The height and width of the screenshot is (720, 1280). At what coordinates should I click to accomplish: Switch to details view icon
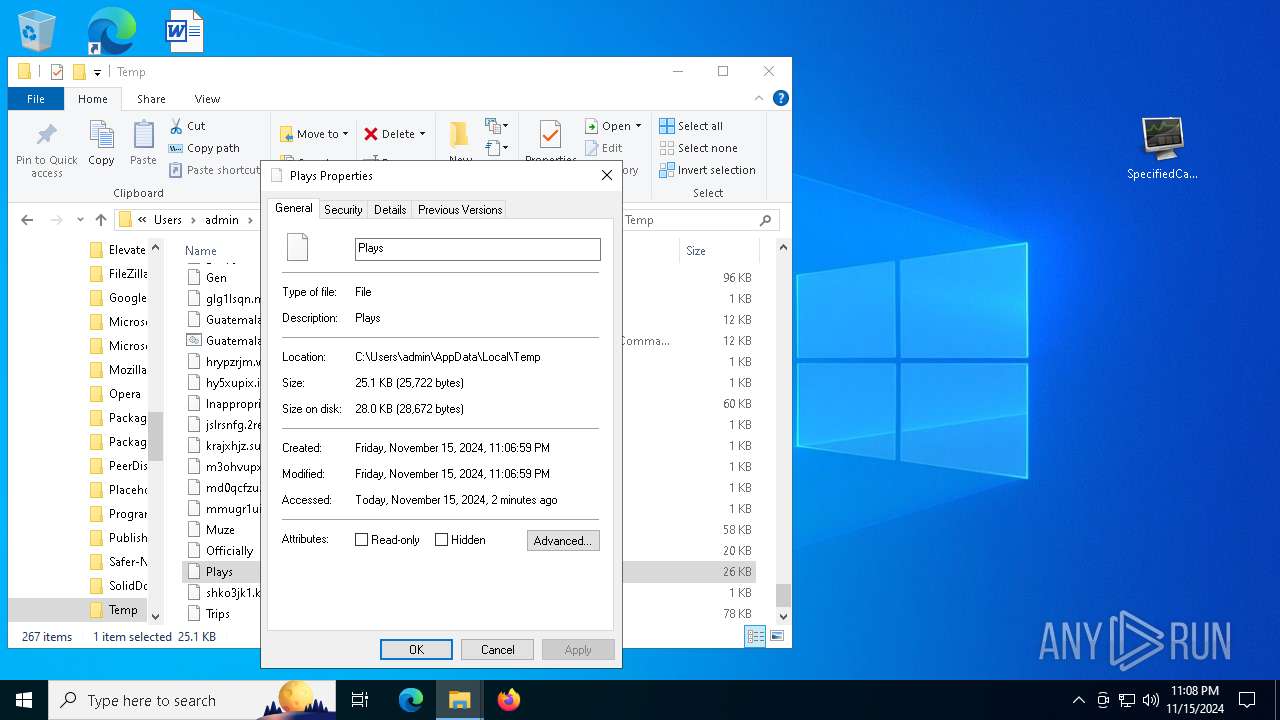pyautogui.click(x=755, y=636)
